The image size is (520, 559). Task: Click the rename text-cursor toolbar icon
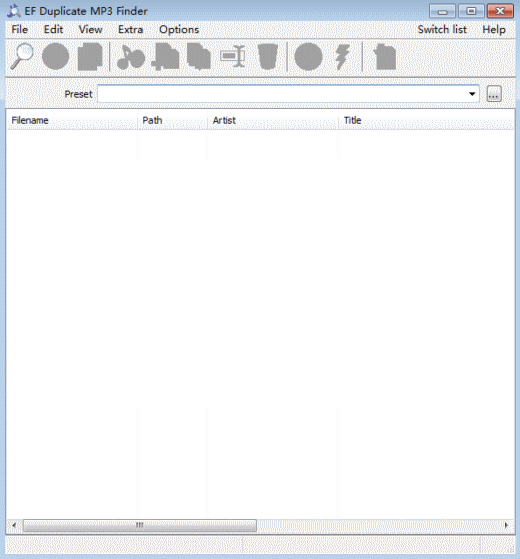click(x=233, y=56)
